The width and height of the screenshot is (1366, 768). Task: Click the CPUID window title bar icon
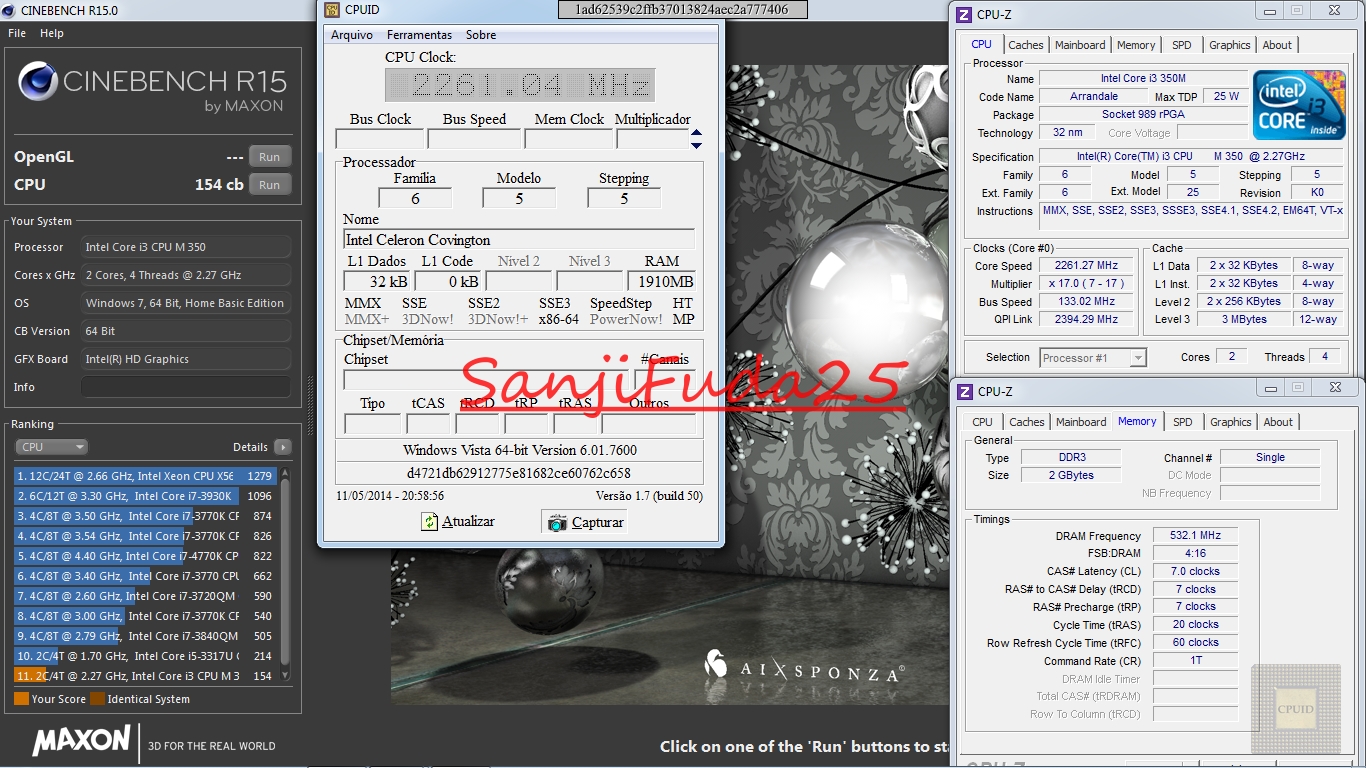click(x=332, y=10)
